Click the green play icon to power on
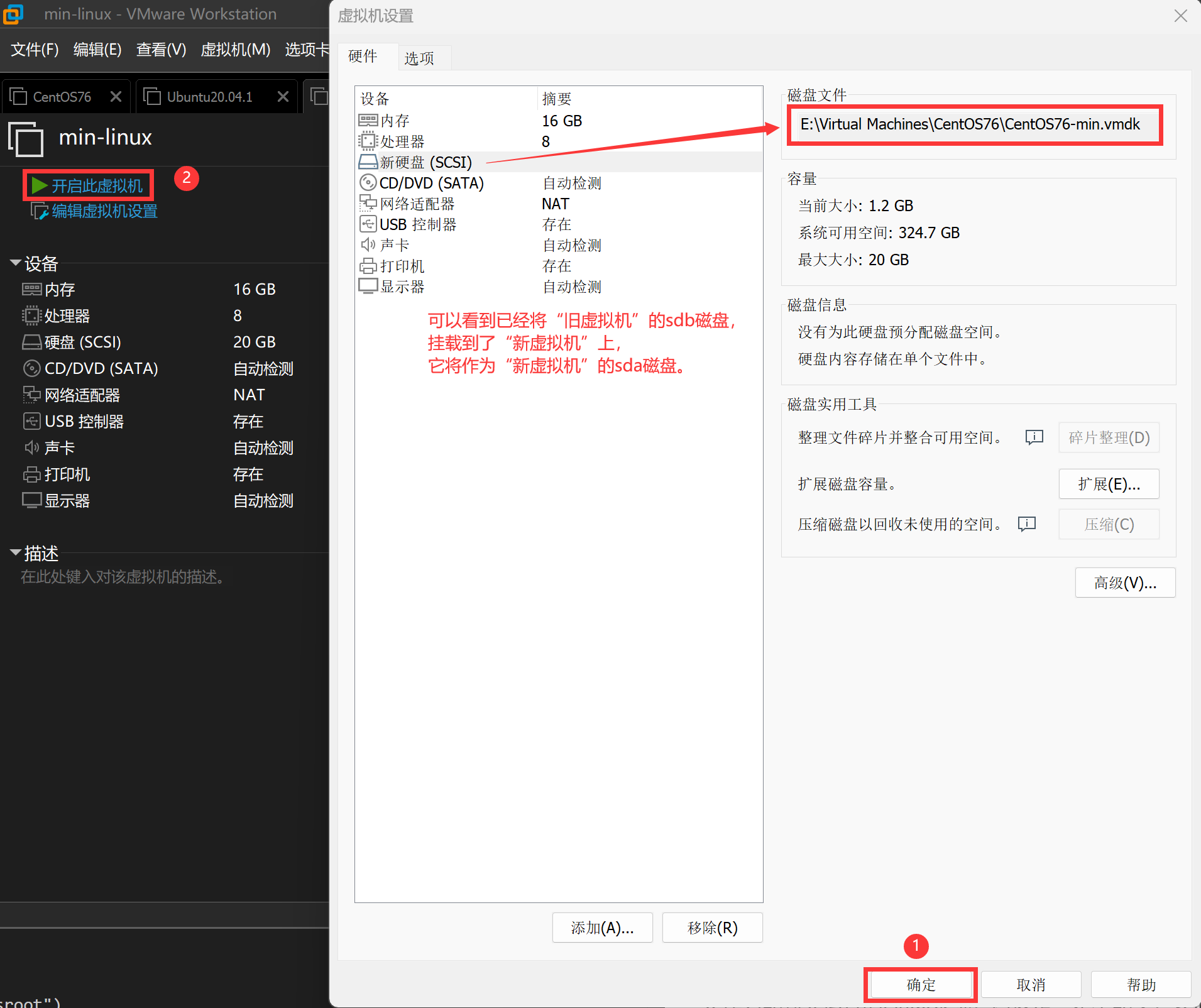Image resolution: width=1201 pixels, height=1008 pixels. [40, 185]
